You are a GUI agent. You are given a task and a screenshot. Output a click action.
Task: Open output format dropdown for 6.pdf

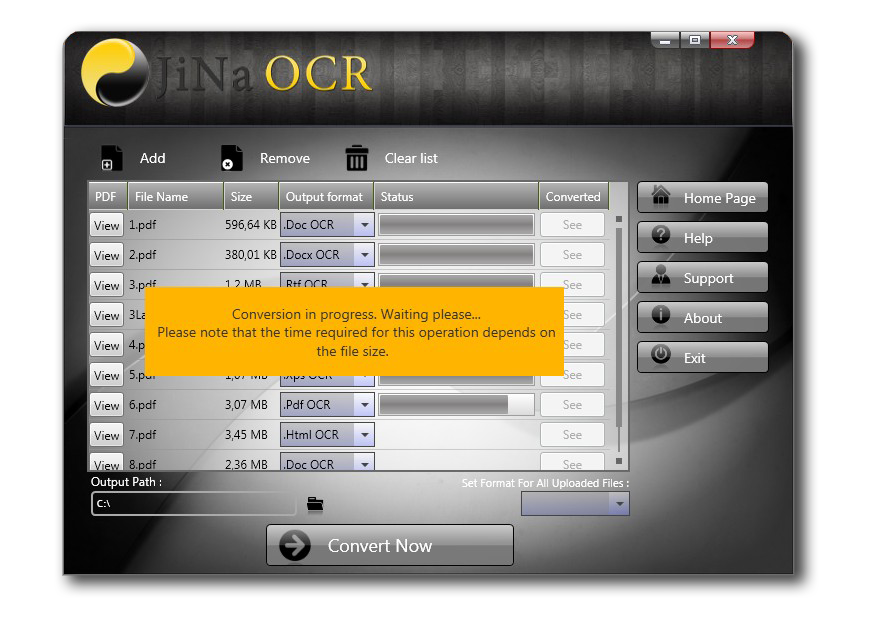(x=364, y=405)
